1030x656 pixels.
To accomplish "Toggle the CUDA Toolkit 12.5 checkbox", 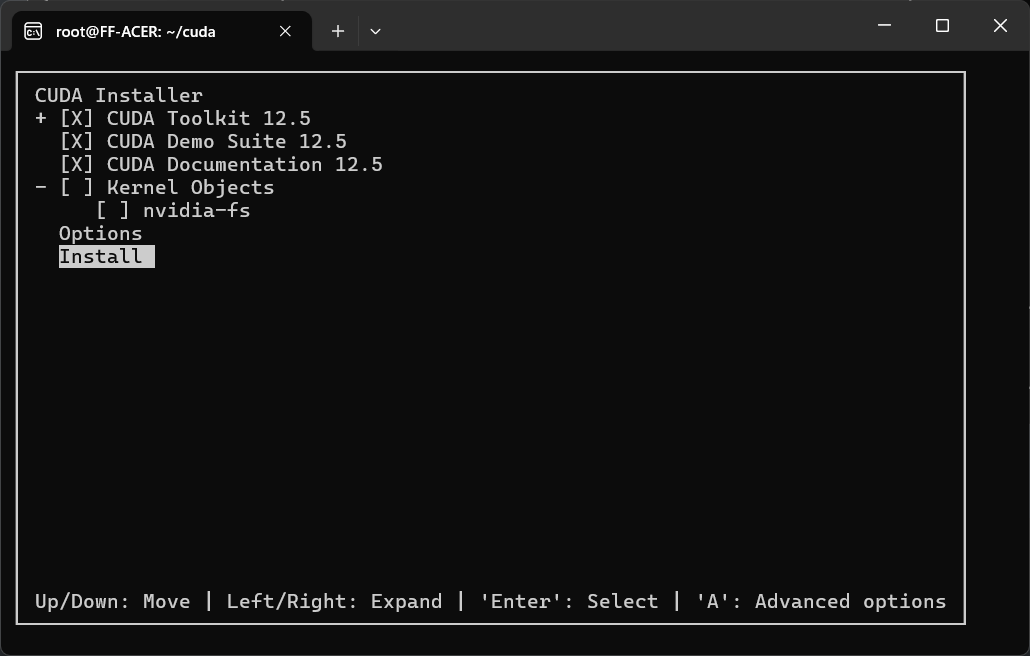I will 76,118.
